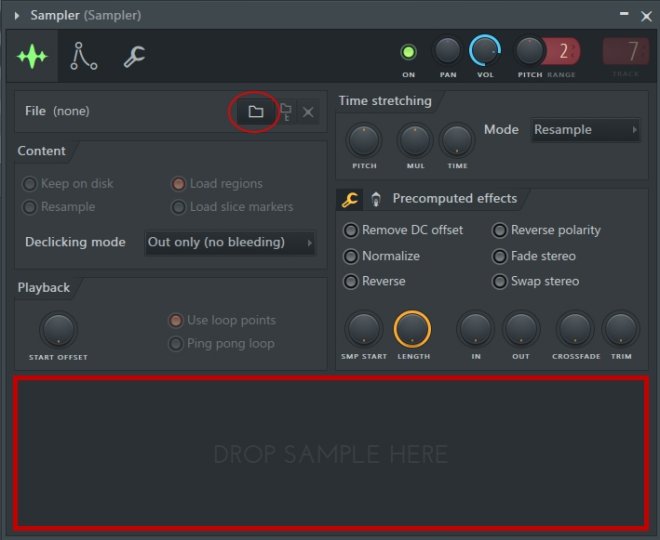Open the Declicking mode dropdown
The height and width of the screenshot is (540, 660).
click(x=230, y=242)
